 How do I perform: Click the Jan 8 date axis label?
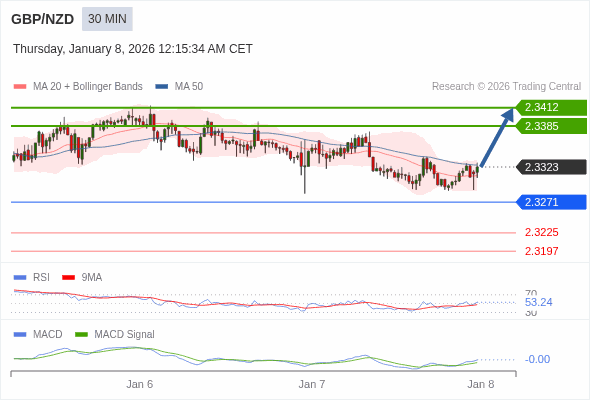(481, 384)
